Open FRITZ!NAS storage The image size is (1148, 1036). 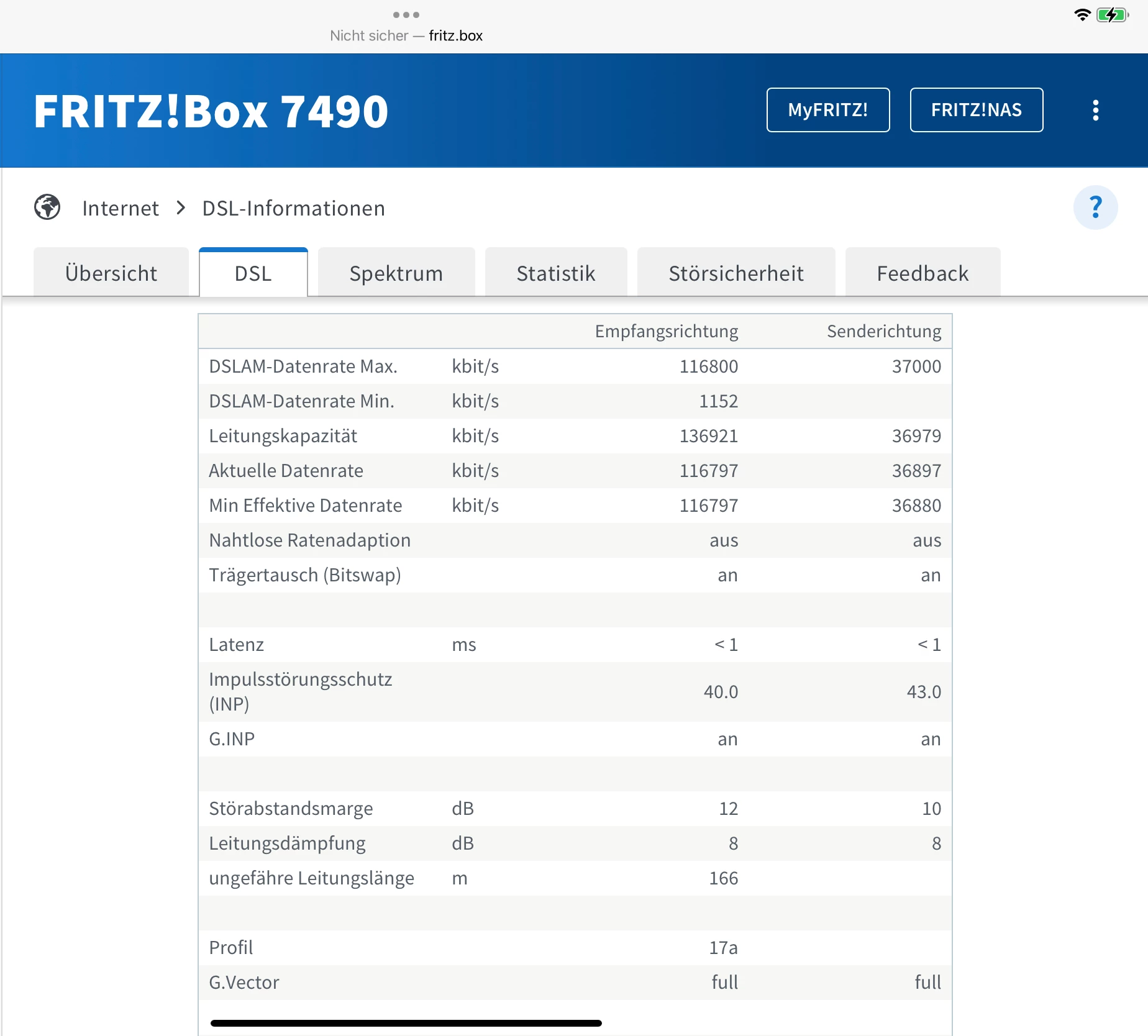pyautogui.click(x=977, y=110)
